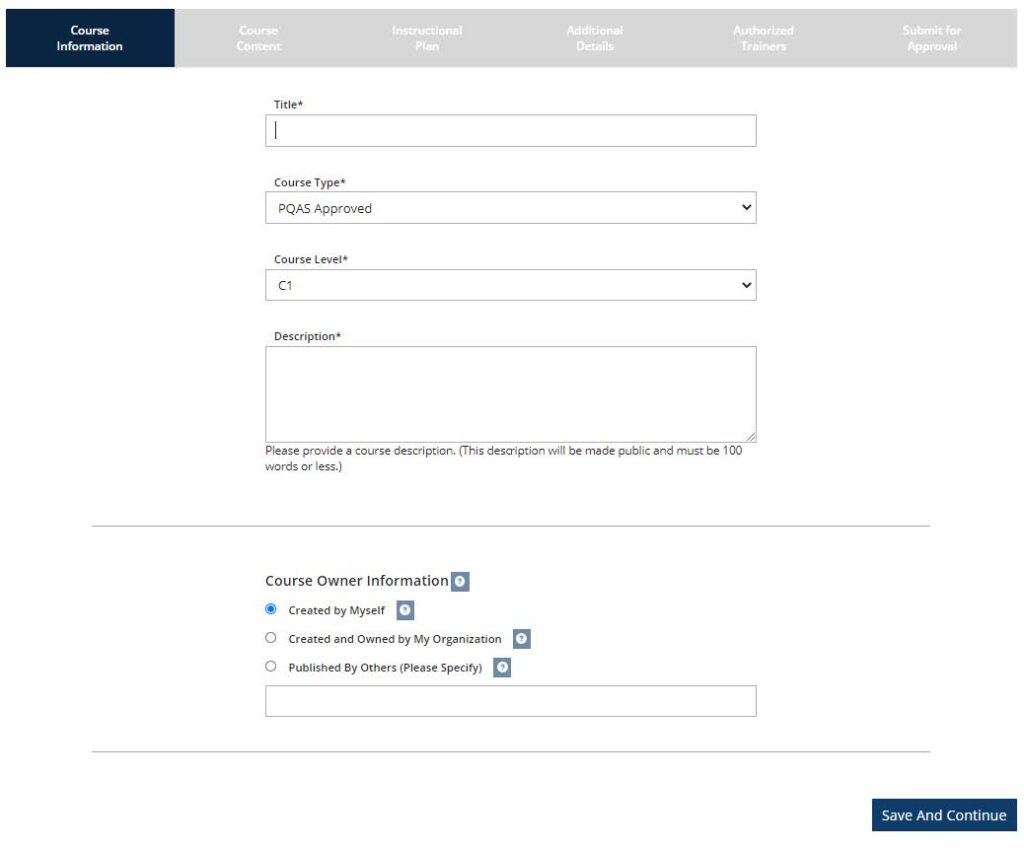Go to the Additional Details tab

coord(594,38)
